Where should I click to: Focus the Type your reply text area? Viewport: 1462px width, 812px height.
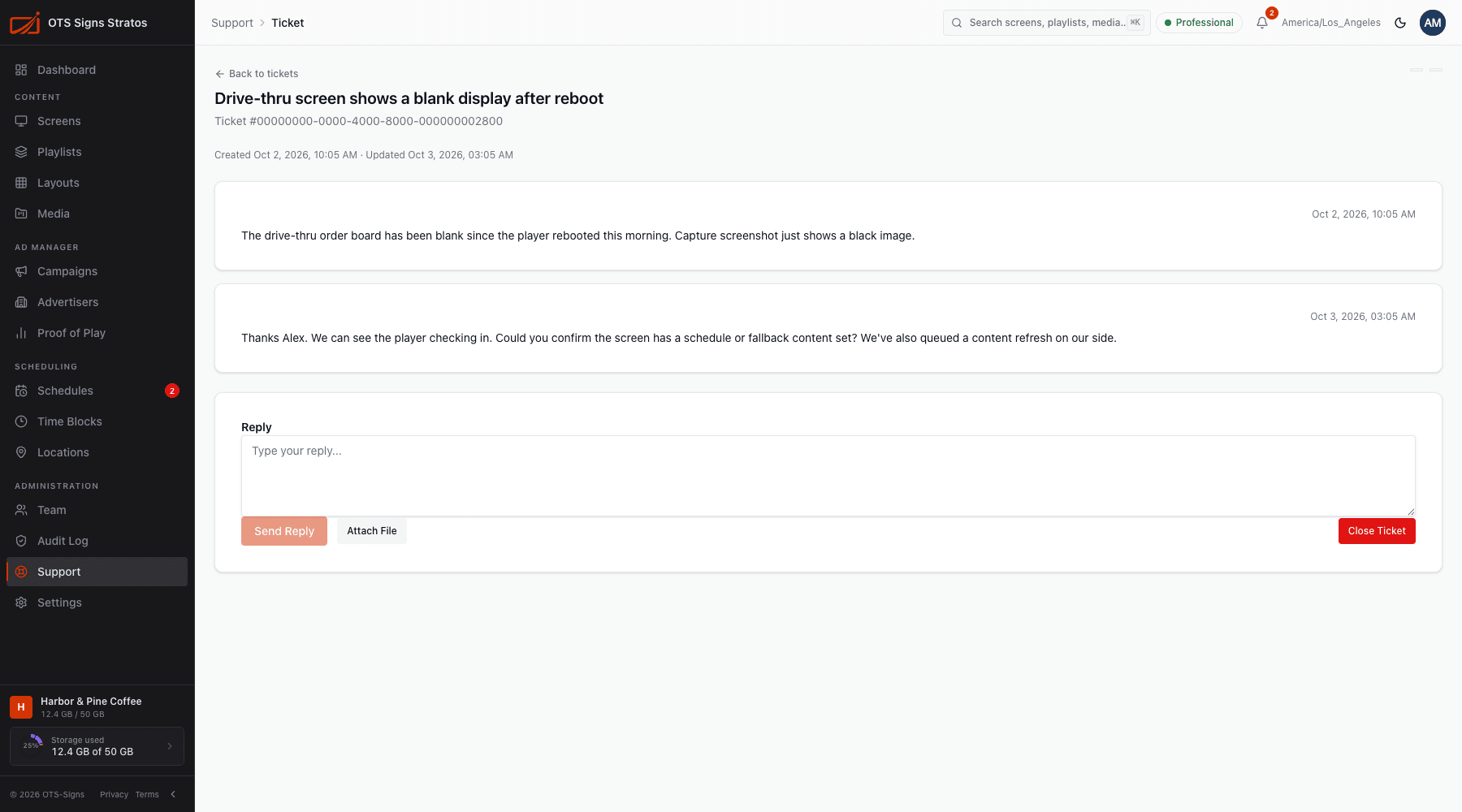coord(828,476)
